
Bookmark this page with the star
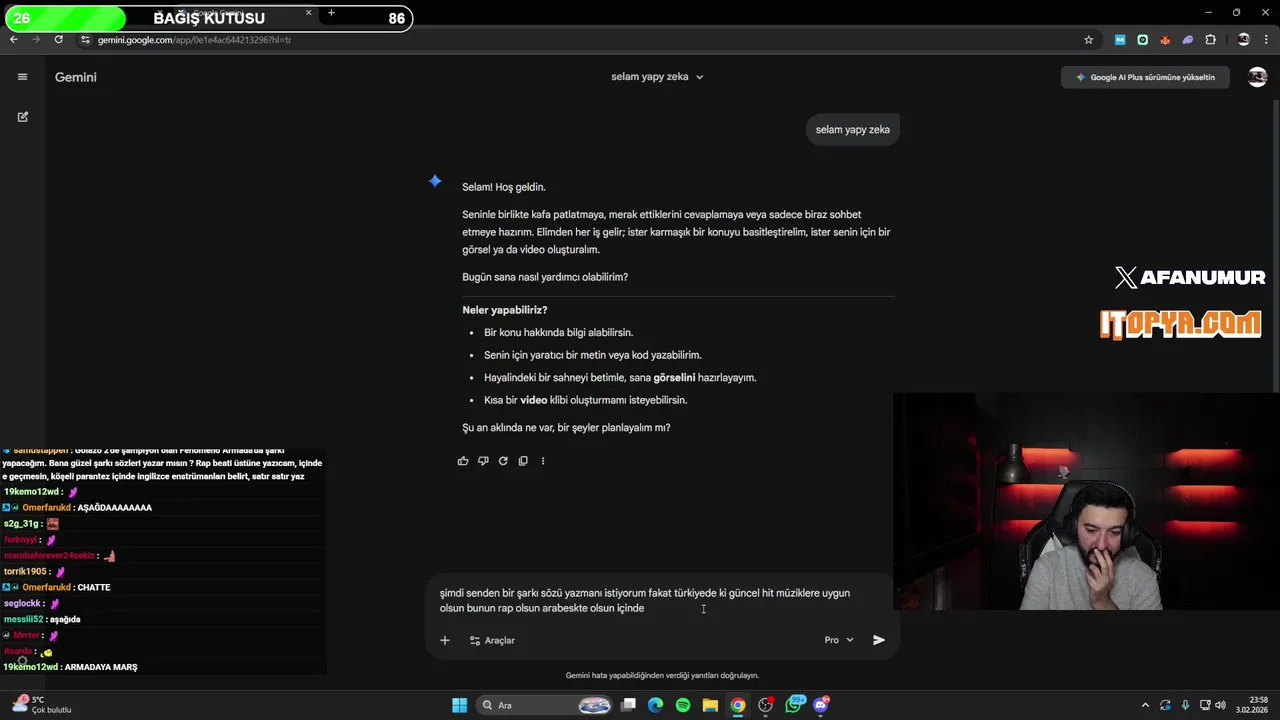1089,40
